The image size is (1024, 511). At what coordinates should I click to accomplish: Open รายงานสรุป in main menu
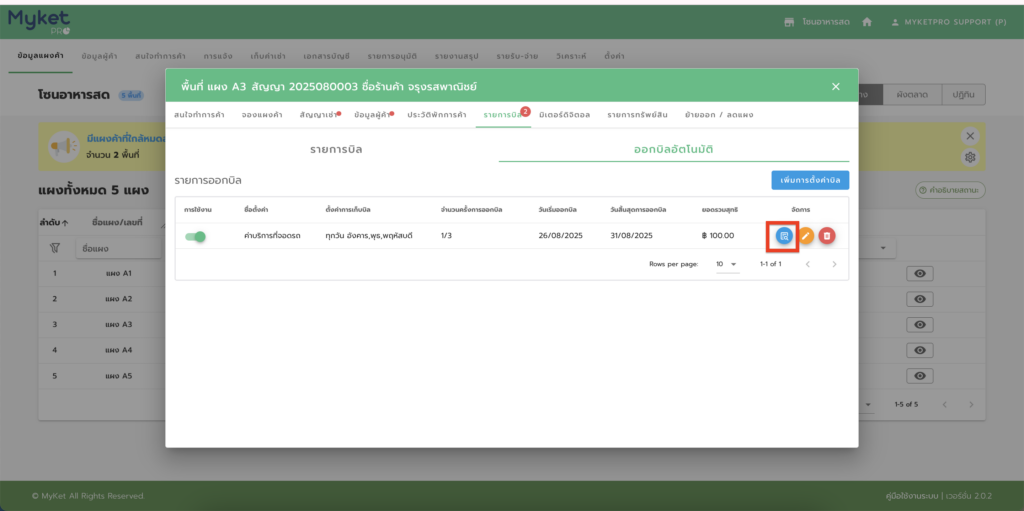[456, 56]
